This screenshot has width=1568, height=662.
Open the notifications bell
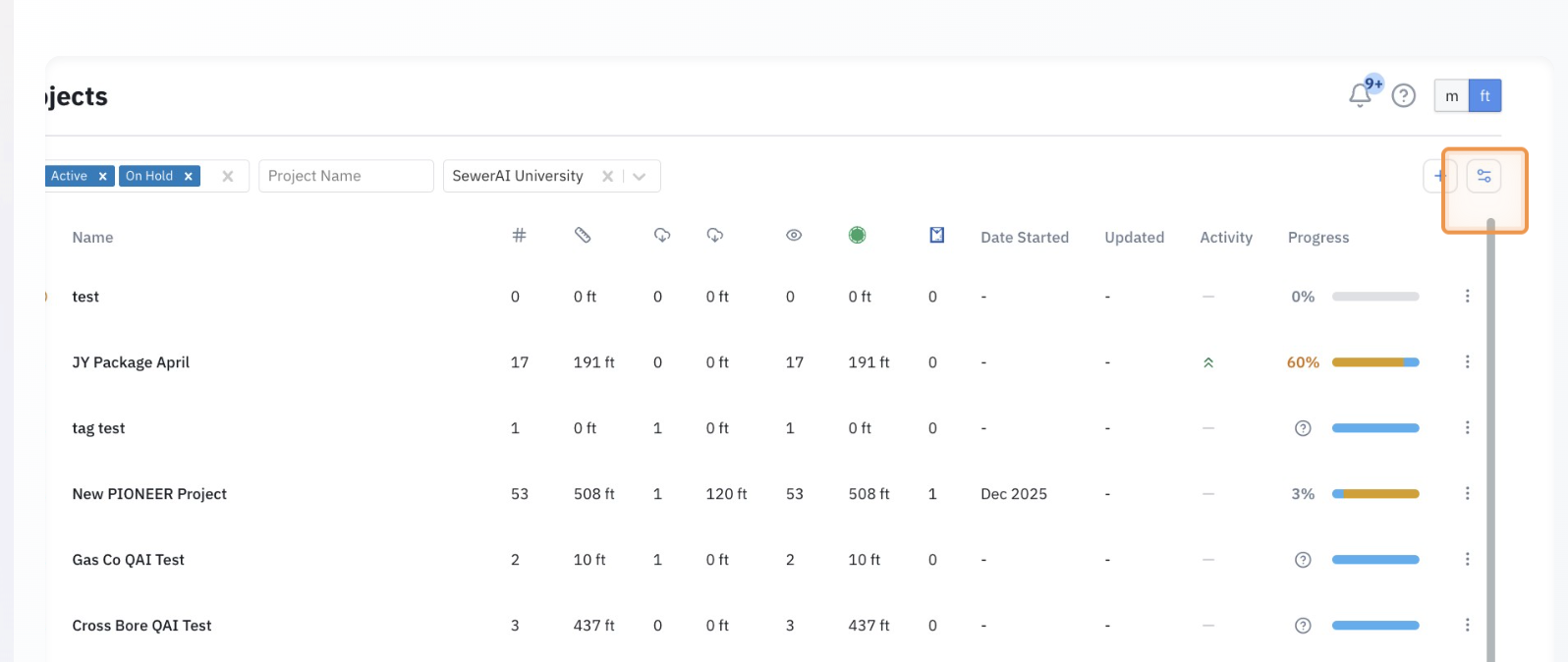pyautogui.click(x=1360, y=95)
